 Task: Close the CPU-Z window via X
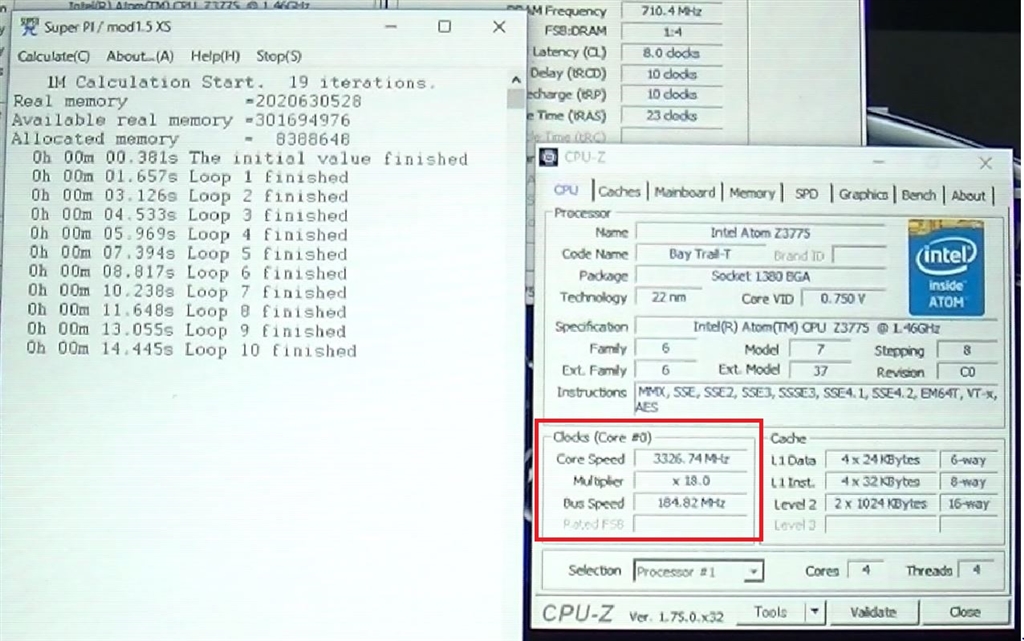coord(985,164)
